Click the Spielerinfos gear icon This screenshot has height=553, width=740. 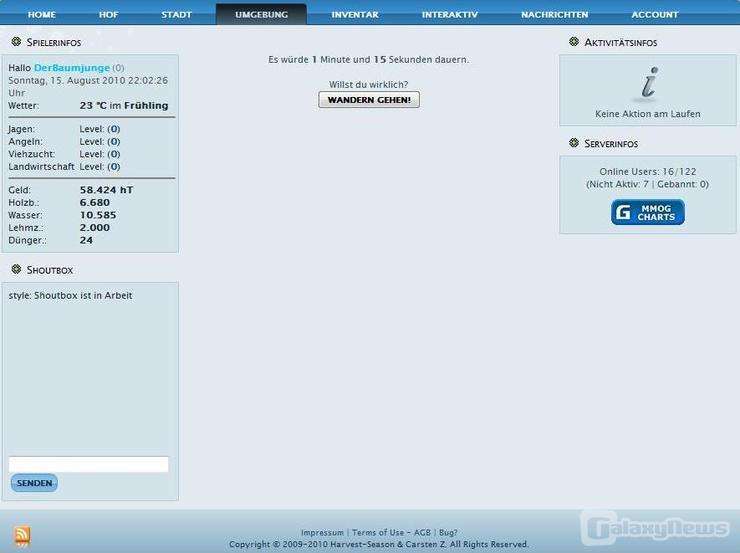click(16, 42)
